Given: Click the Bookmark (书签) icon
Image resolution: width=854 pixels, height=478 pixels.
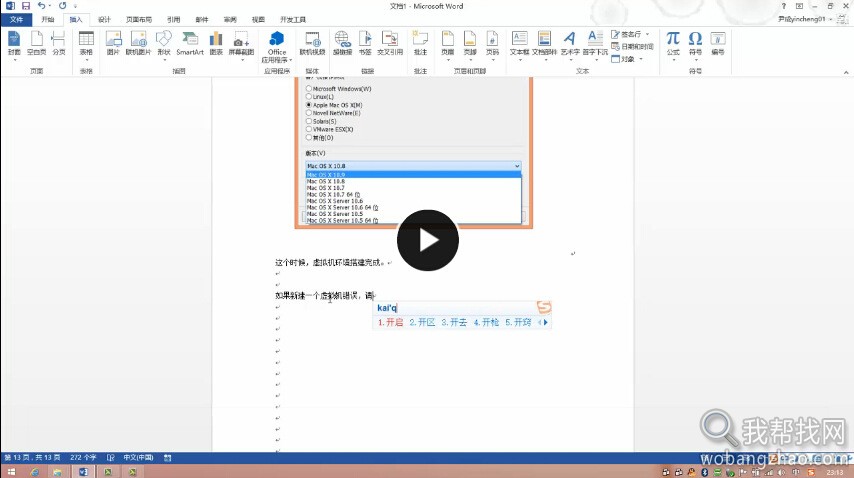Looking at the screenshot, I should click(x=365, y=43).
